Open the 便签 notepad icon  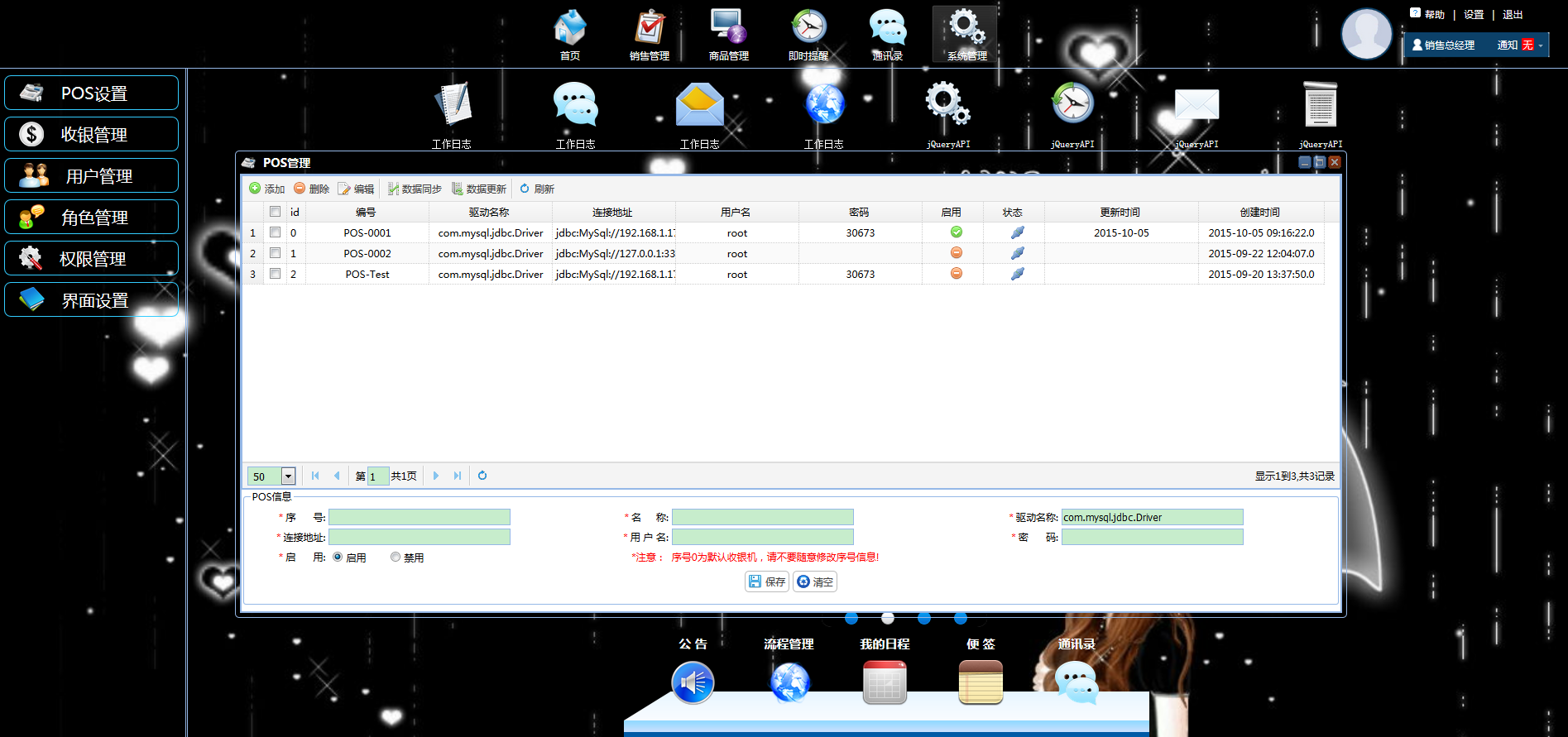(x=981, y=683)
